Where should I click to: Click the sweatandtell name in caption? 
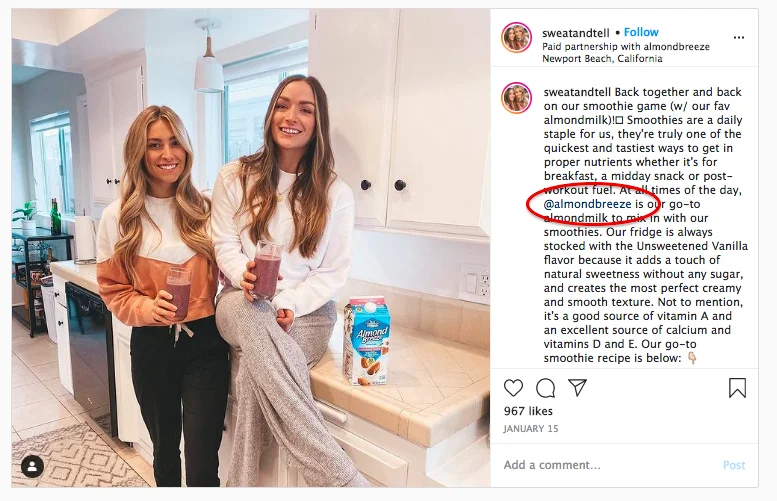pyautogui.click(x=577, y=92)
